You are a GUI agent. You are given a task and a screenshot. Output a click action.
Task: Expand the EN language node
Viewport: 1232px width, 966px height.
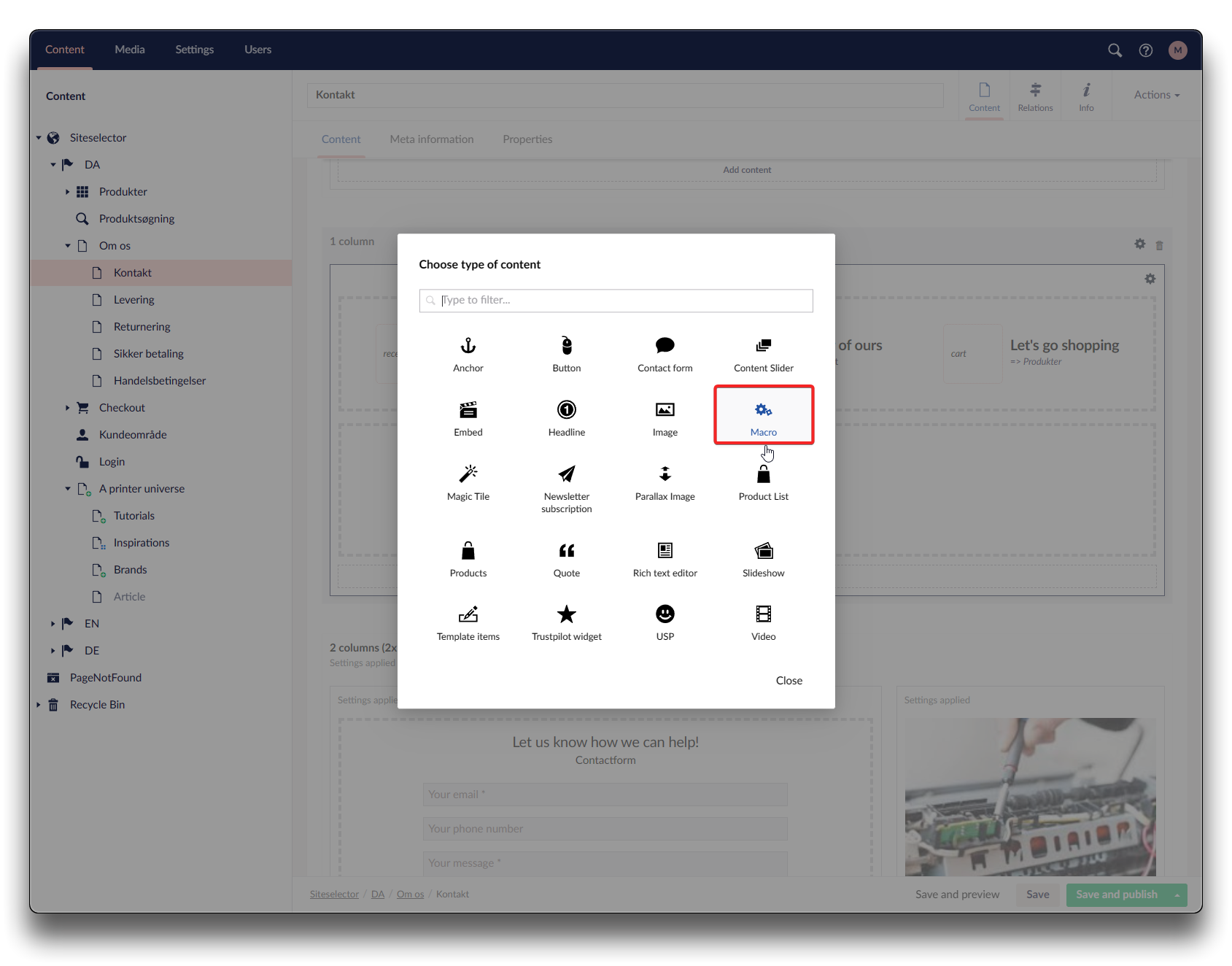click(53, 624)
